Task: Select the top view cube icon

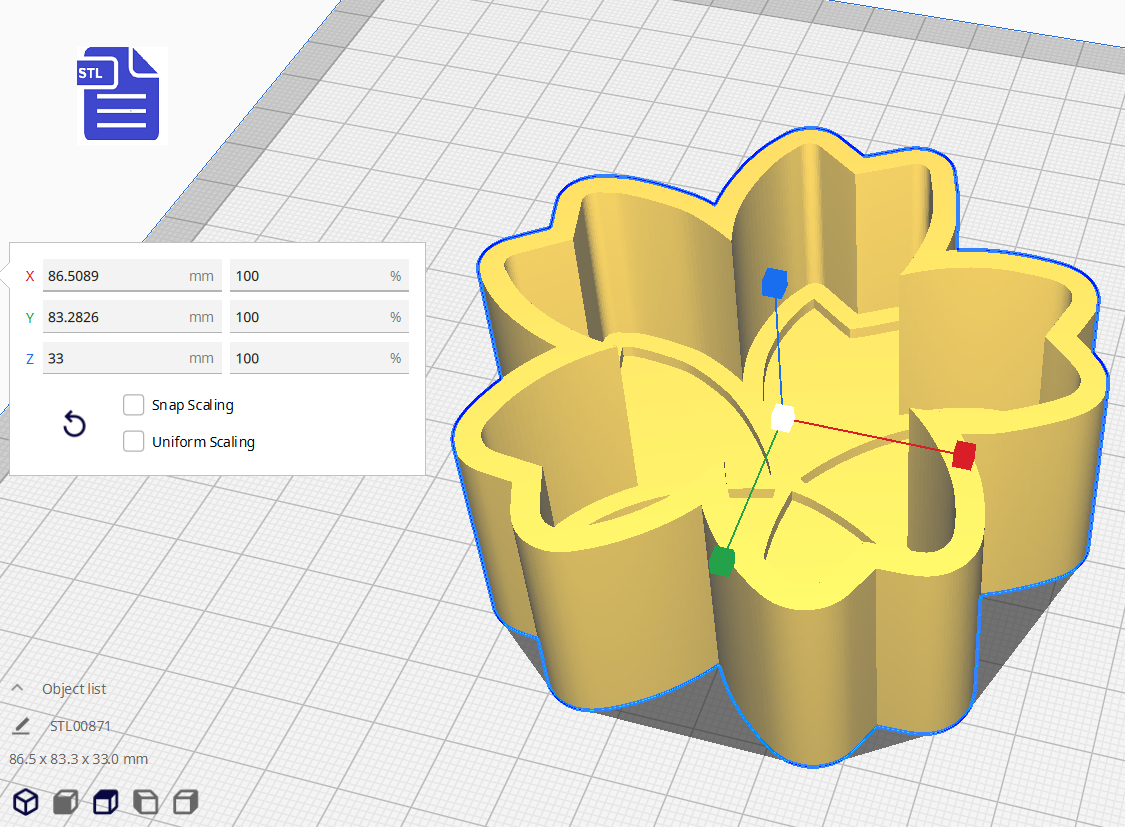Action: point(105,801)
